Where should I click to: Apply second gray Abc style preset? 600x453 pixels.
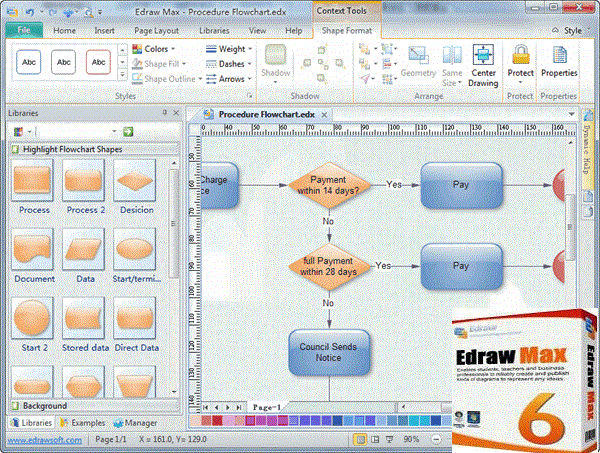(64, 62)
